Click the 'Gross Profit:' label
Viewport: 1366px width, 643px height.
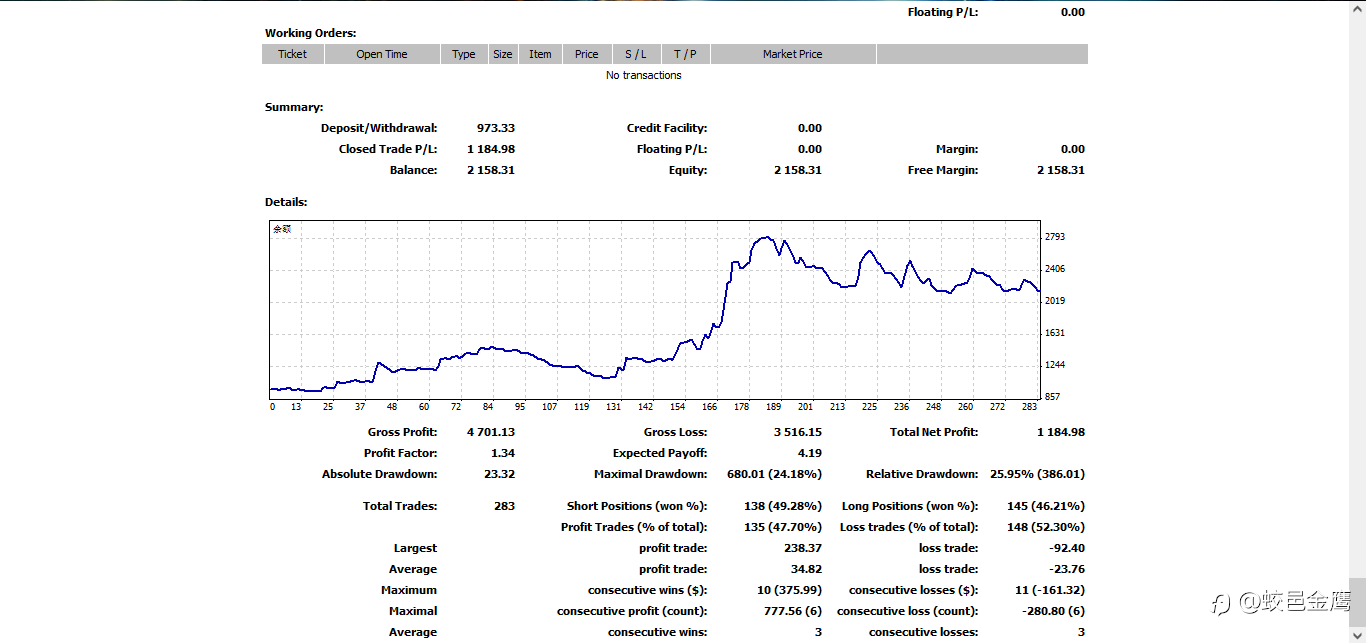[403, 432]
